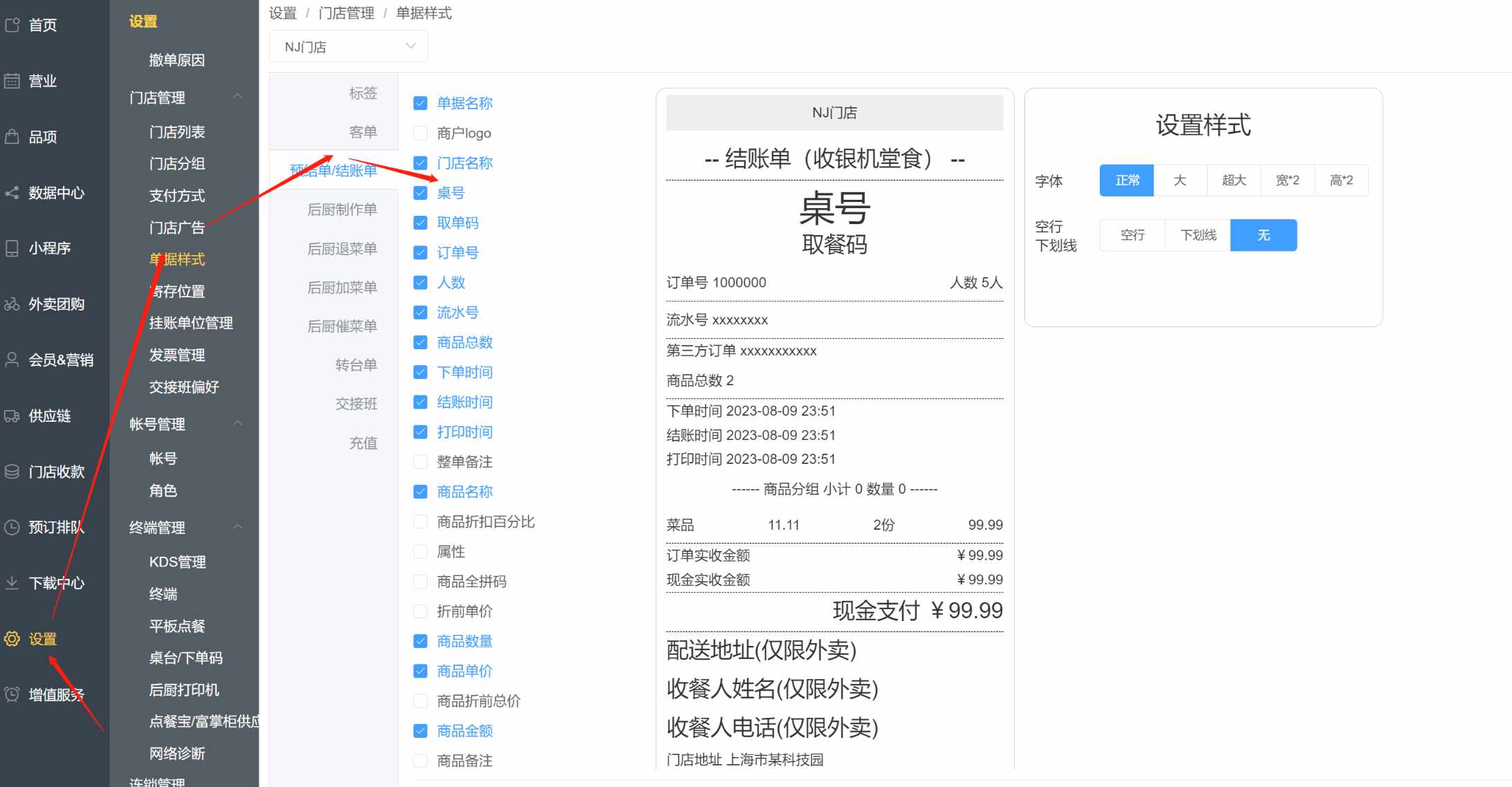Click the 外卖团购 scooter icon
The width and height of the screenshot is (1512, 787).
click(x=12, y=304)
